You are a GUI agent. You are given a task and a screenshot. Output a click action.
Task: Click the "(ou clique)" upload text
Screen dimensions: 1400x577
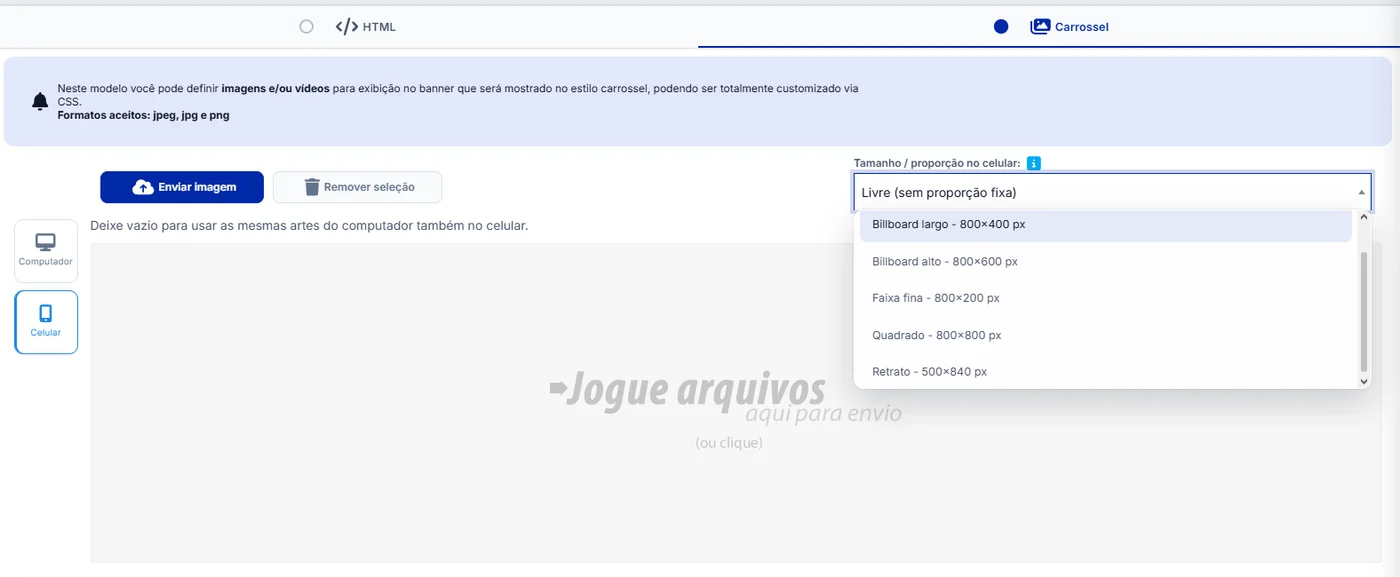[729, 442]
